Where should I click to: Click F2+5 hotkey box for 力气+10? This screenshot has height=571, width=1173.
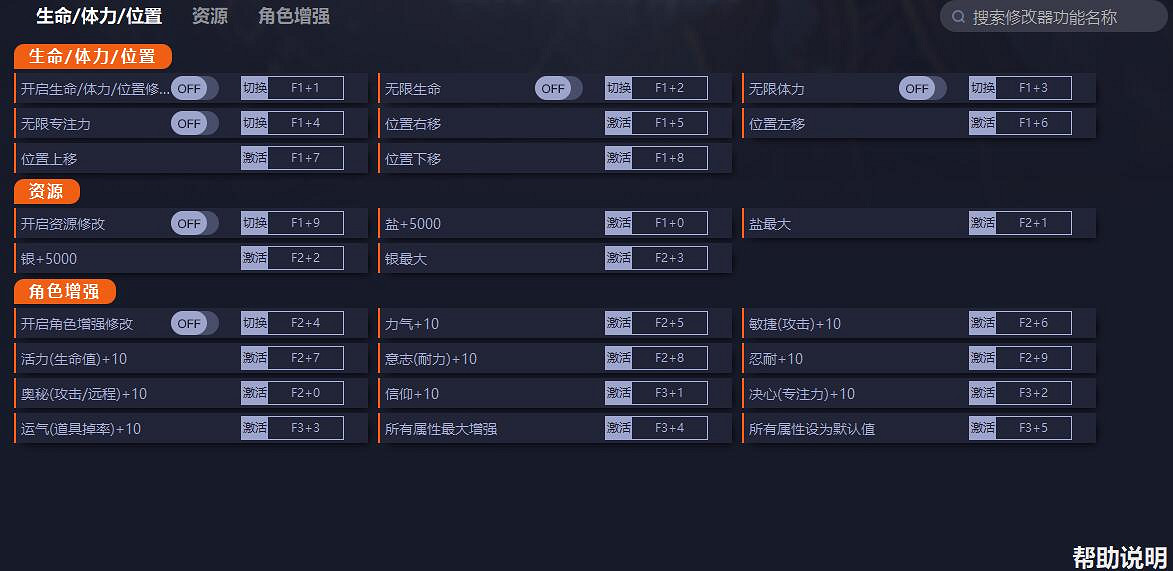tap(669, 323)
